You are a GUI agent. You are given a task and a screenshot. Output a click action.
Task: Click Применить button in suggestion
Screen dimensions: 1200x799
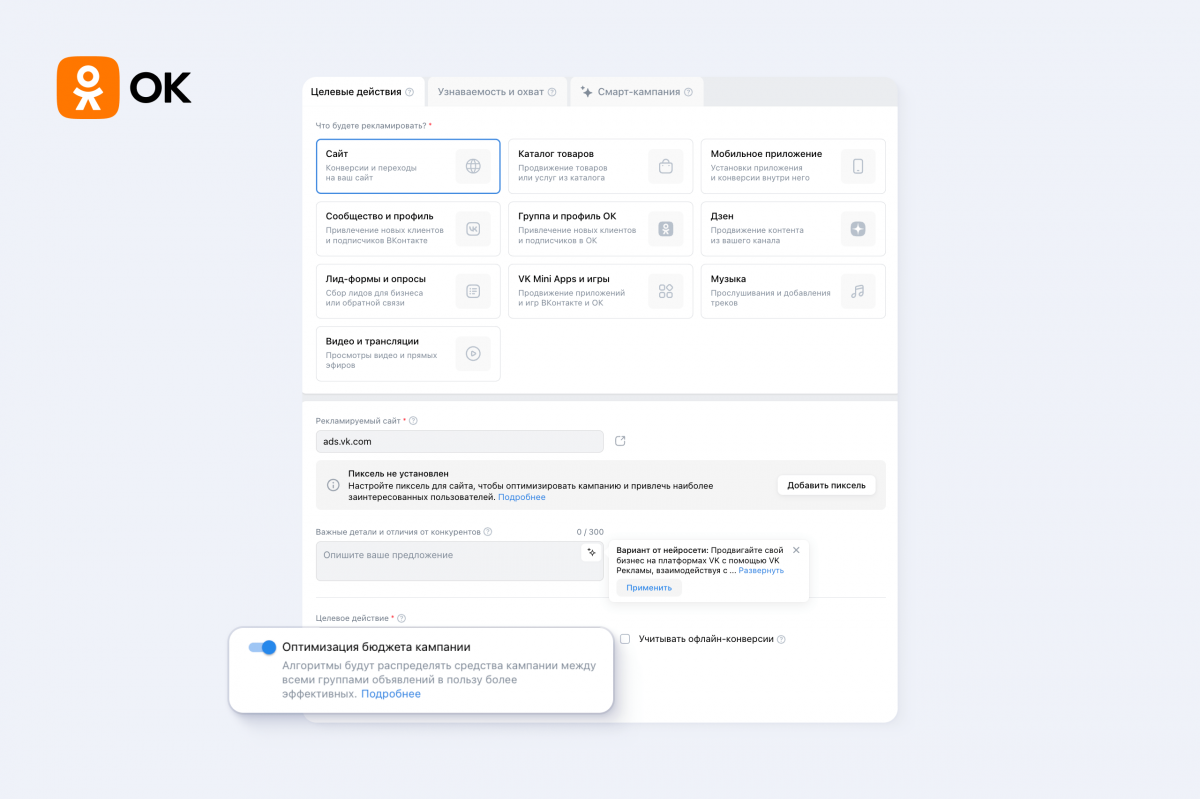pyautogui.click(x=649, y=588)
